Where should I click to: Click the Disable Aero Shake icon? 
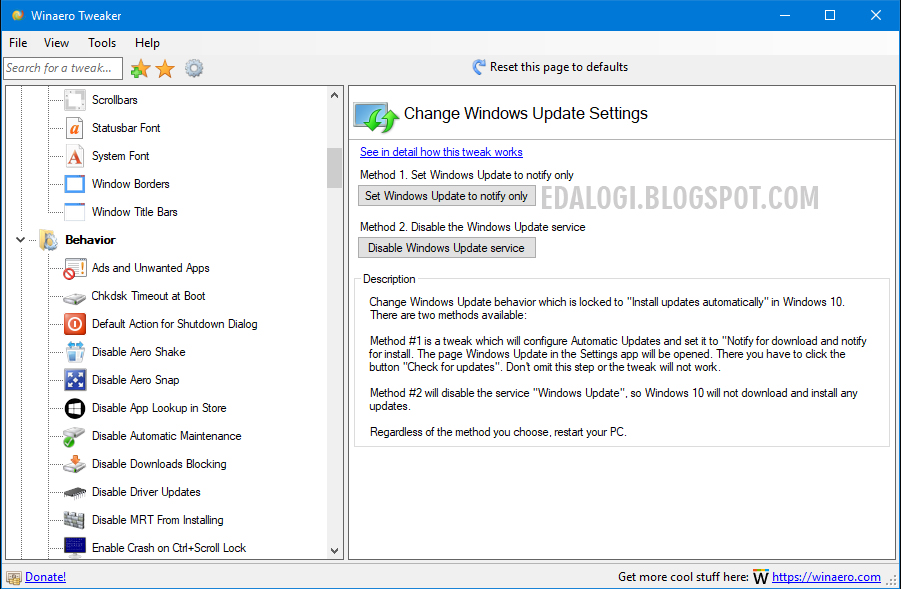tap(75, 352)
